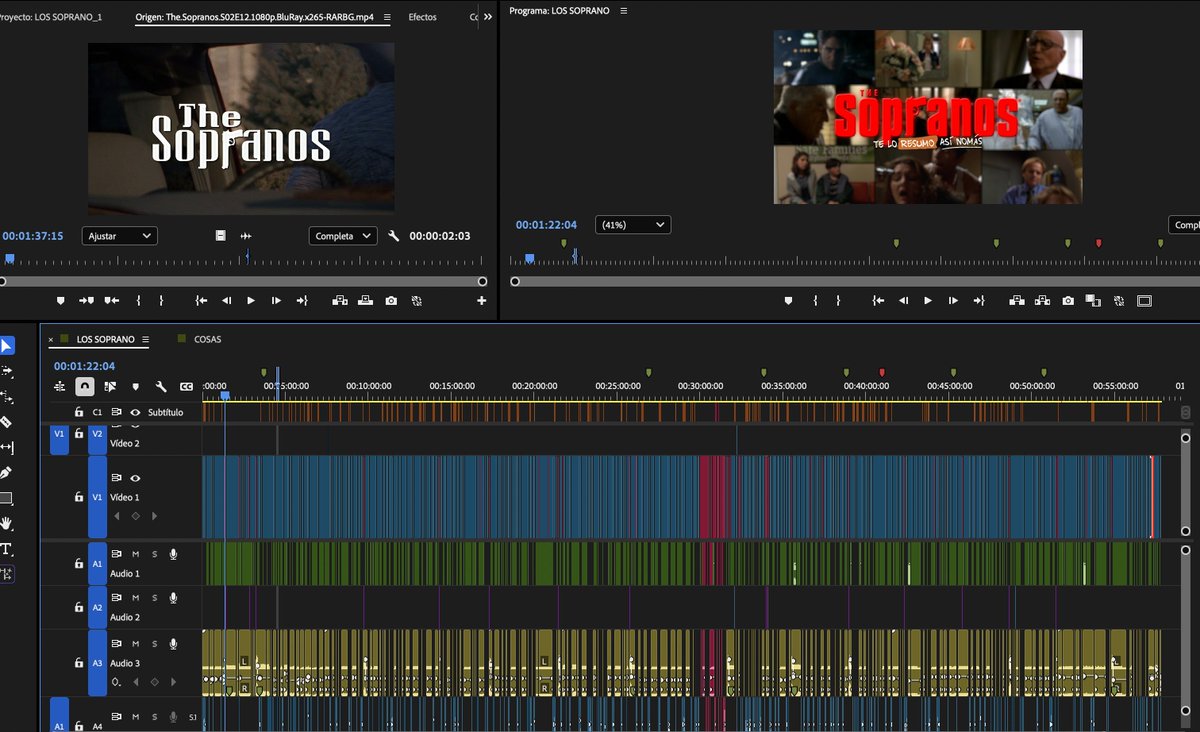Go to In point in Source monitor

[x=201, y=300]
